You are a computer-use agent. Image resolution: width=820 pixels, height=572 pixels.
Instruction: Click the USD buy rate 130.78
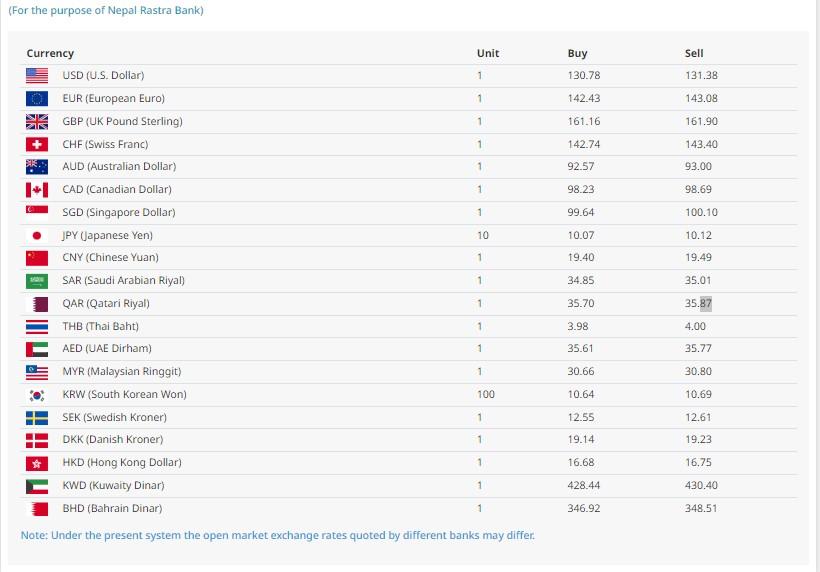coord(584,76)
